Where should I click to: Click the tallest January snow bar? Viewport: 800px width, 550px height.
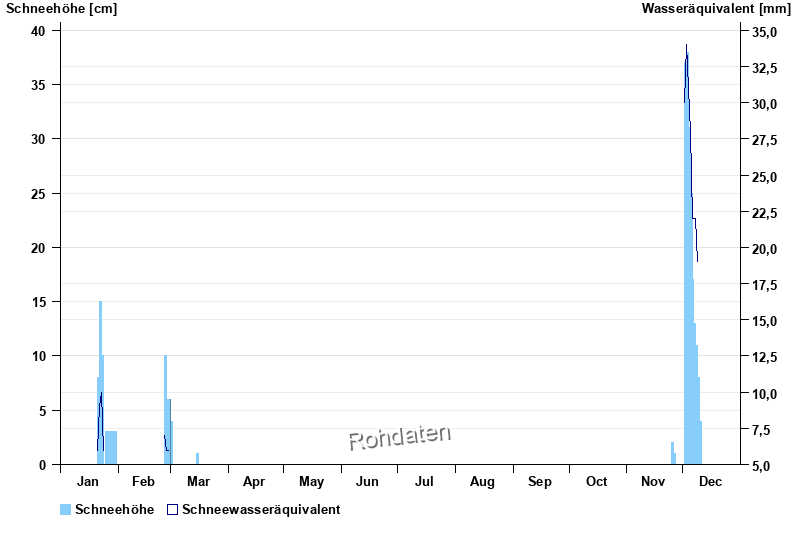coord(100,380)
